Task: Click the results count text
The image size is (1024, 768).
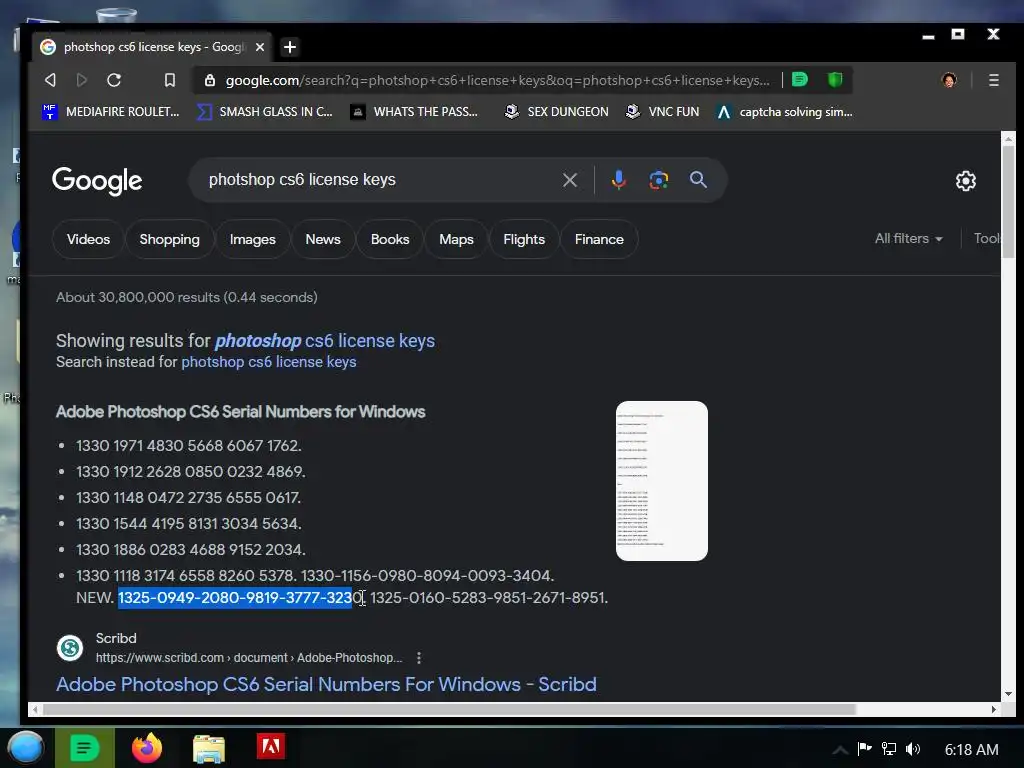Action: point(187,297)
